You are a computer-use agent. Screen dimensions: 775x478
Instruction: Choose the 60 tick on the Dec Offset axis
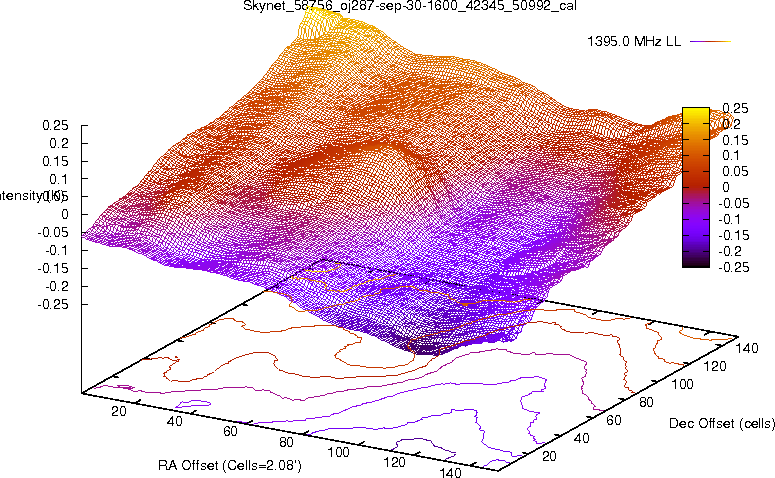[x=614, y=420]
